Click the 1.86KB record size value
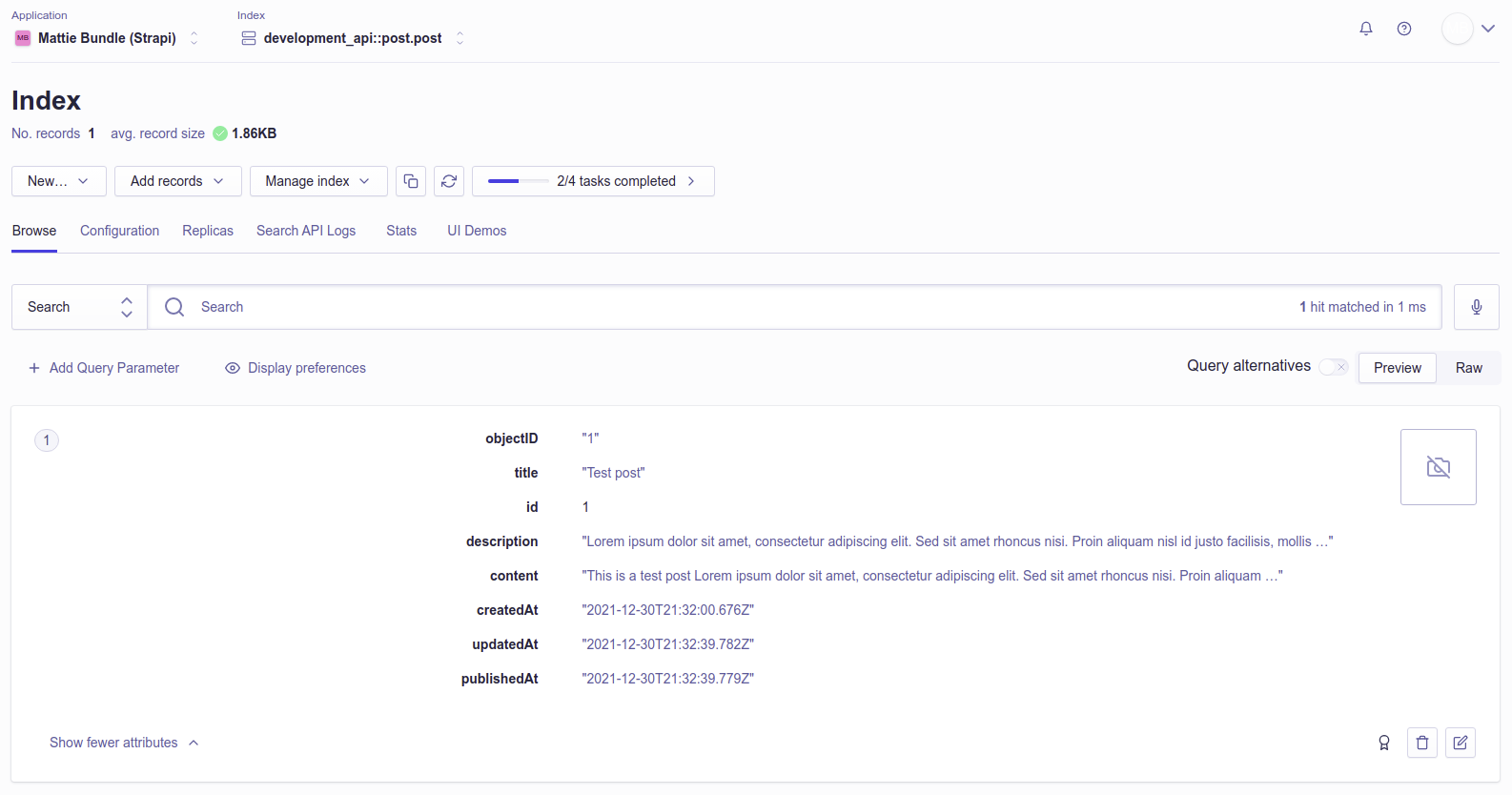 [x=255, y=133]
